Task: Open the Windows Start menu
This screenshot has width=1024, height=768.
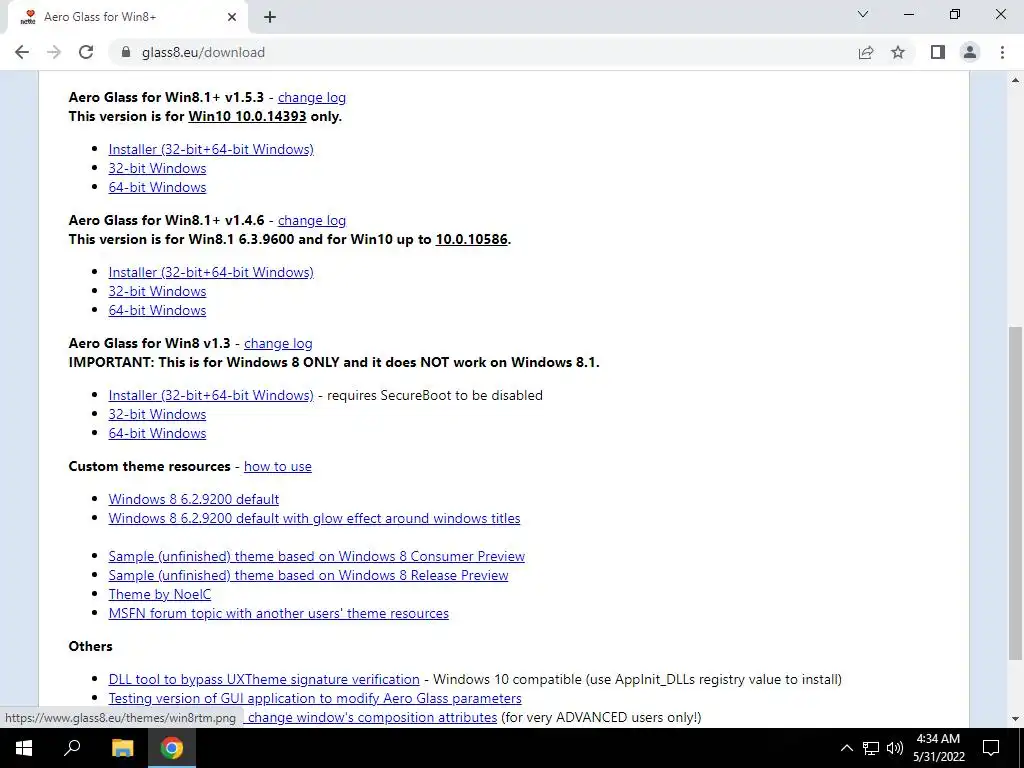Action: tap(24, 748)
